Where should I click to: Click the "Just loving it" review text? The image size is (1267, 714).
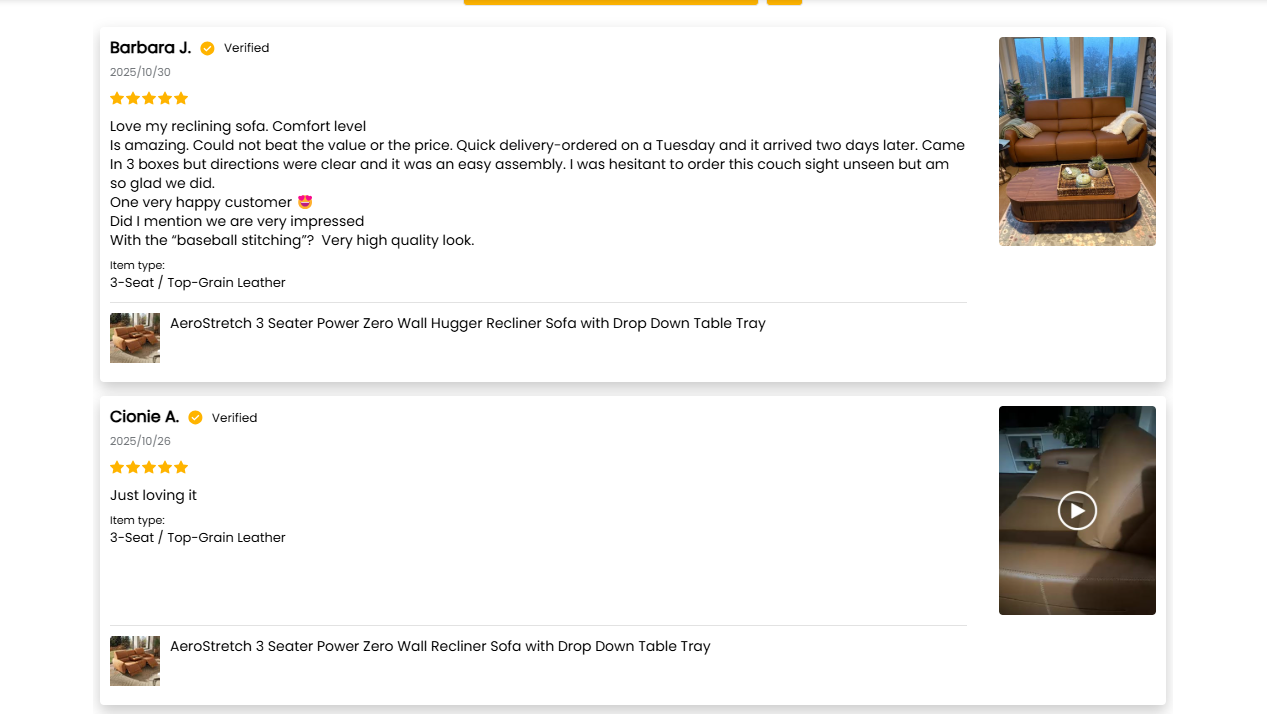153,495
